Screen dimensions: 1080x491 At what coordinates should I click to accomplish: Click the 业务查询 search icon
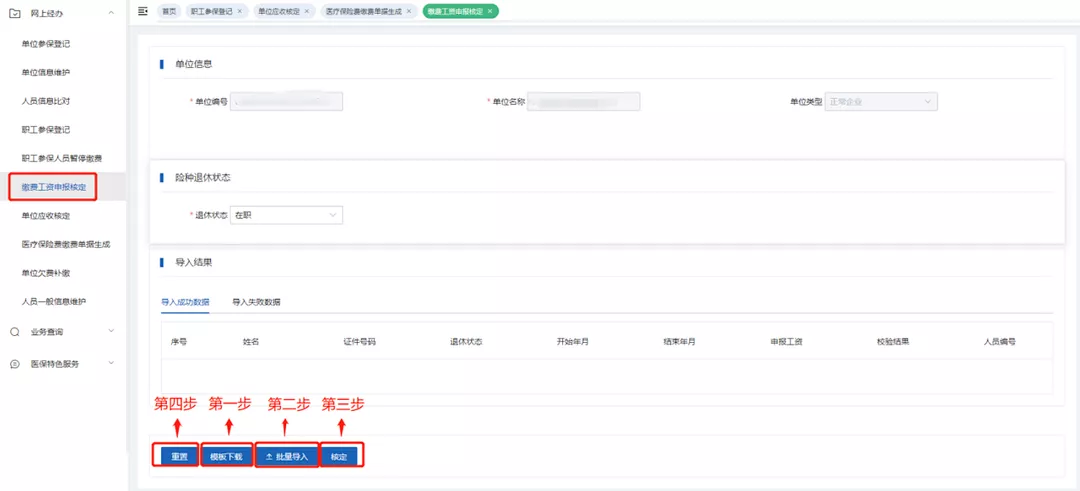tap(15, 332)
